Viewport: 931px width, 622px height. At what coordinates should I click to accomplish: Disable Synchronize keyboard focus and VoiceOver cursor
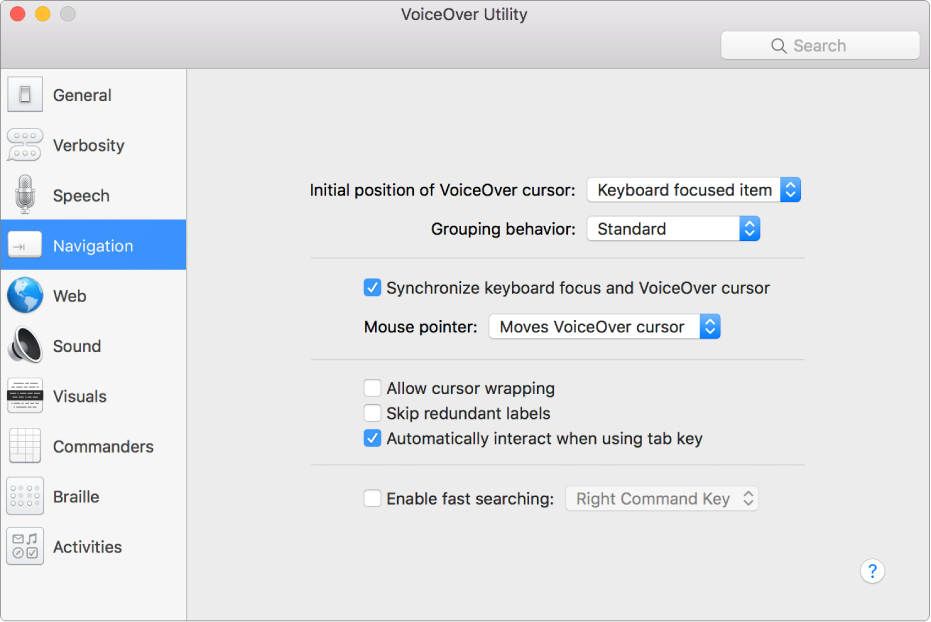(372, 288)
